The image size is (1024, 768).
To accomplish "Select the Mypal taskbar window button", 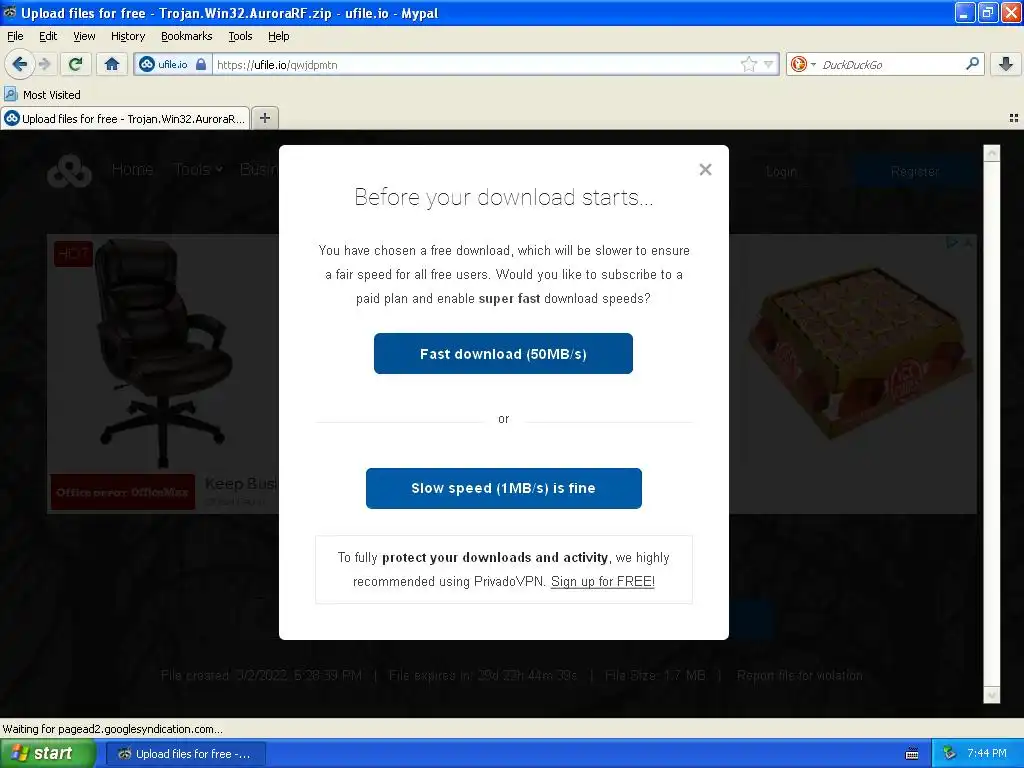I will [185, 754].
